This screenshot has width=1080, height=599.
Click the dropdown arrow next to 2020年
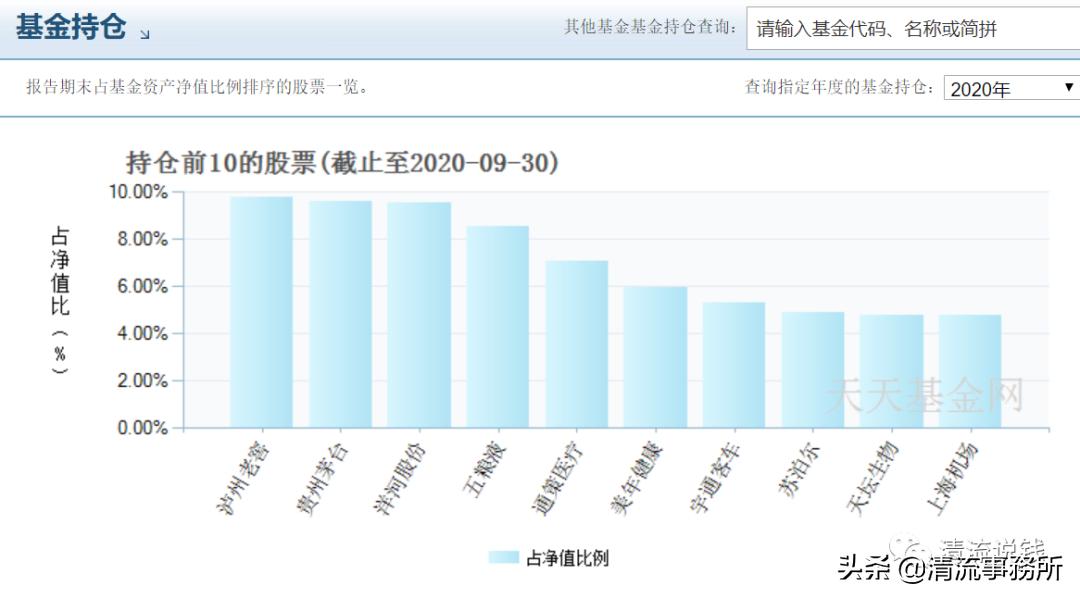pyautogui.click(x=1069, y=88)
